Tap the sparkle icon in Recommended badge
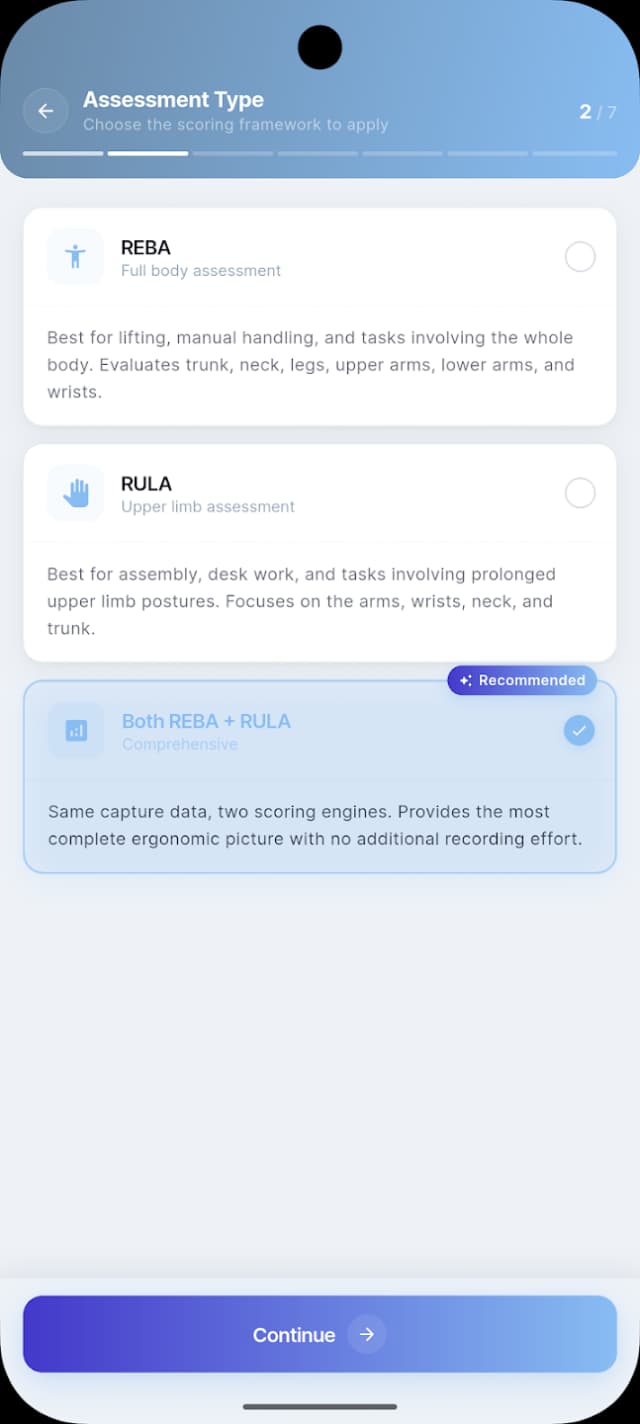Image resolution: width=640 pixels, height=1424 pixels. click(x=464, y=680)
